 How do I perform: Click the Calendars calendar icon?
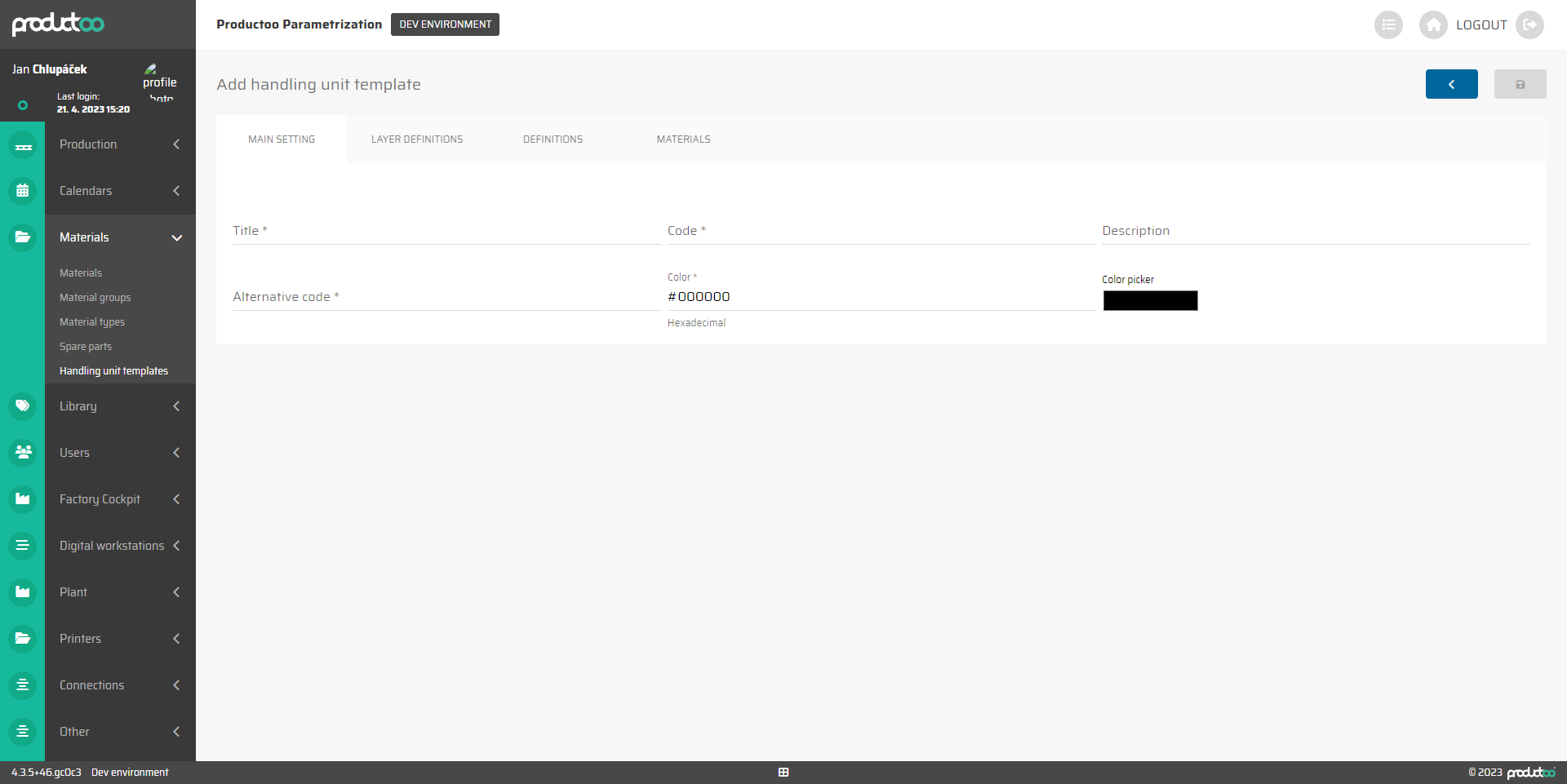(x=23, y=191)
